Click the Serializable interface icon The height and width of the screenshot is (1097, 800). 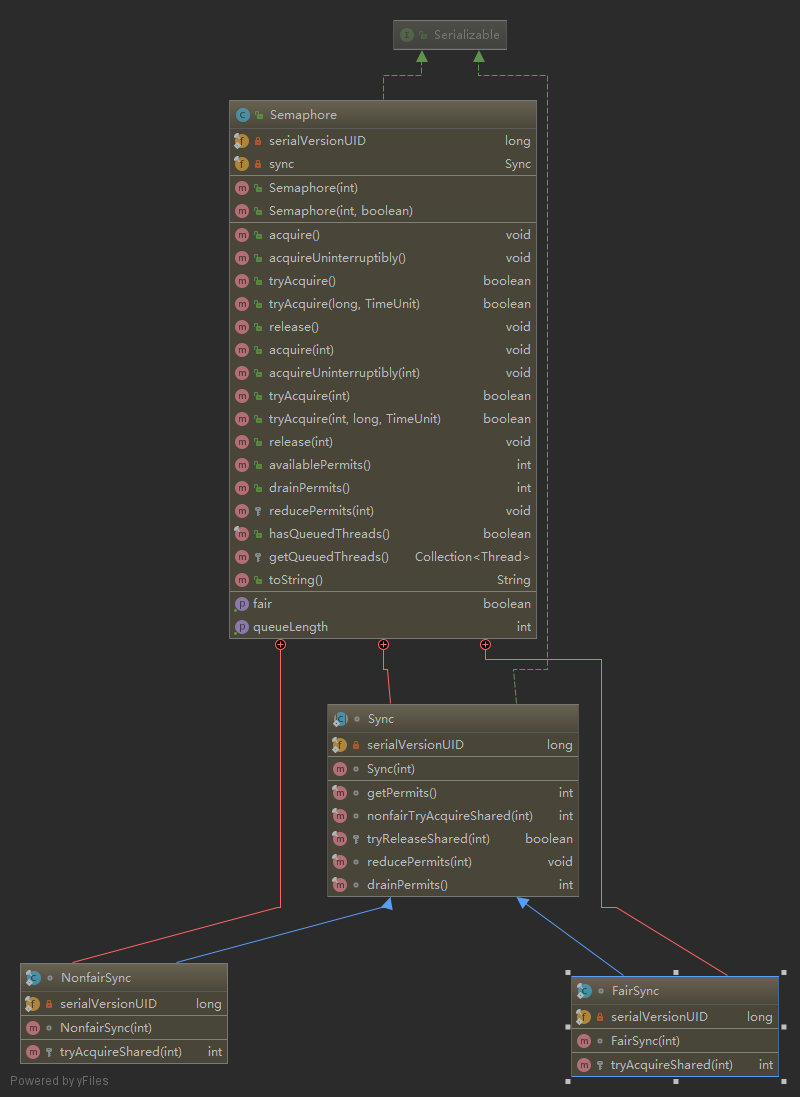tap(407, 35)
